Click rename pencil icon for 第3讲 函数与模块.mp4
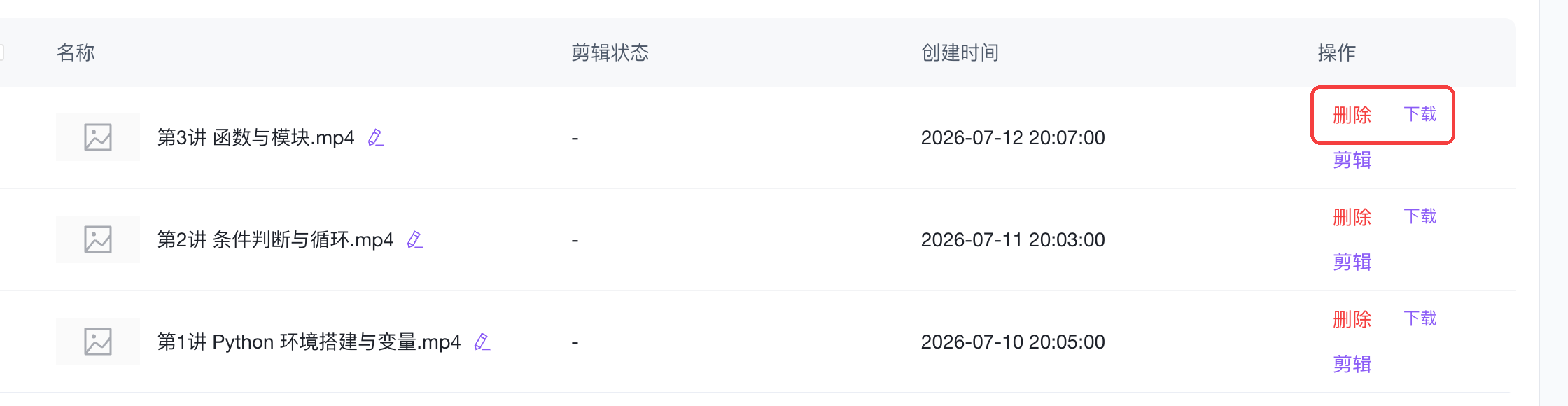The width and height of the screenshot is (1568, 406). tap(376, 137)
